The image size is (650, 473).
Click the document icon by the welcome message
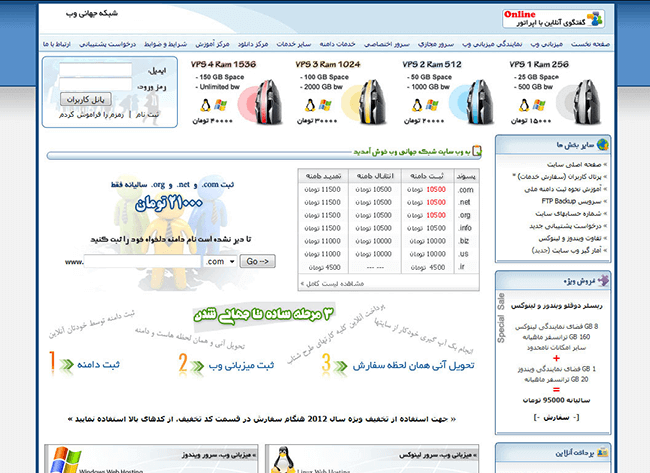(477, 150)
